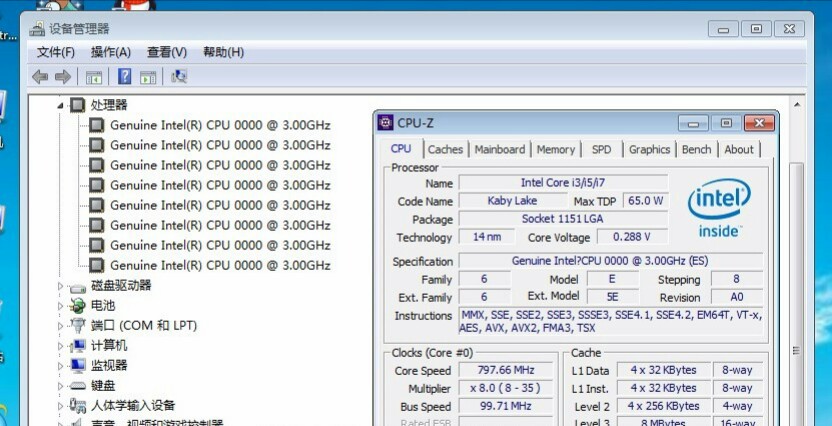Click the chip icon of the fifth CPU entry
Screen dimensions: 832x426
[96, 205]
